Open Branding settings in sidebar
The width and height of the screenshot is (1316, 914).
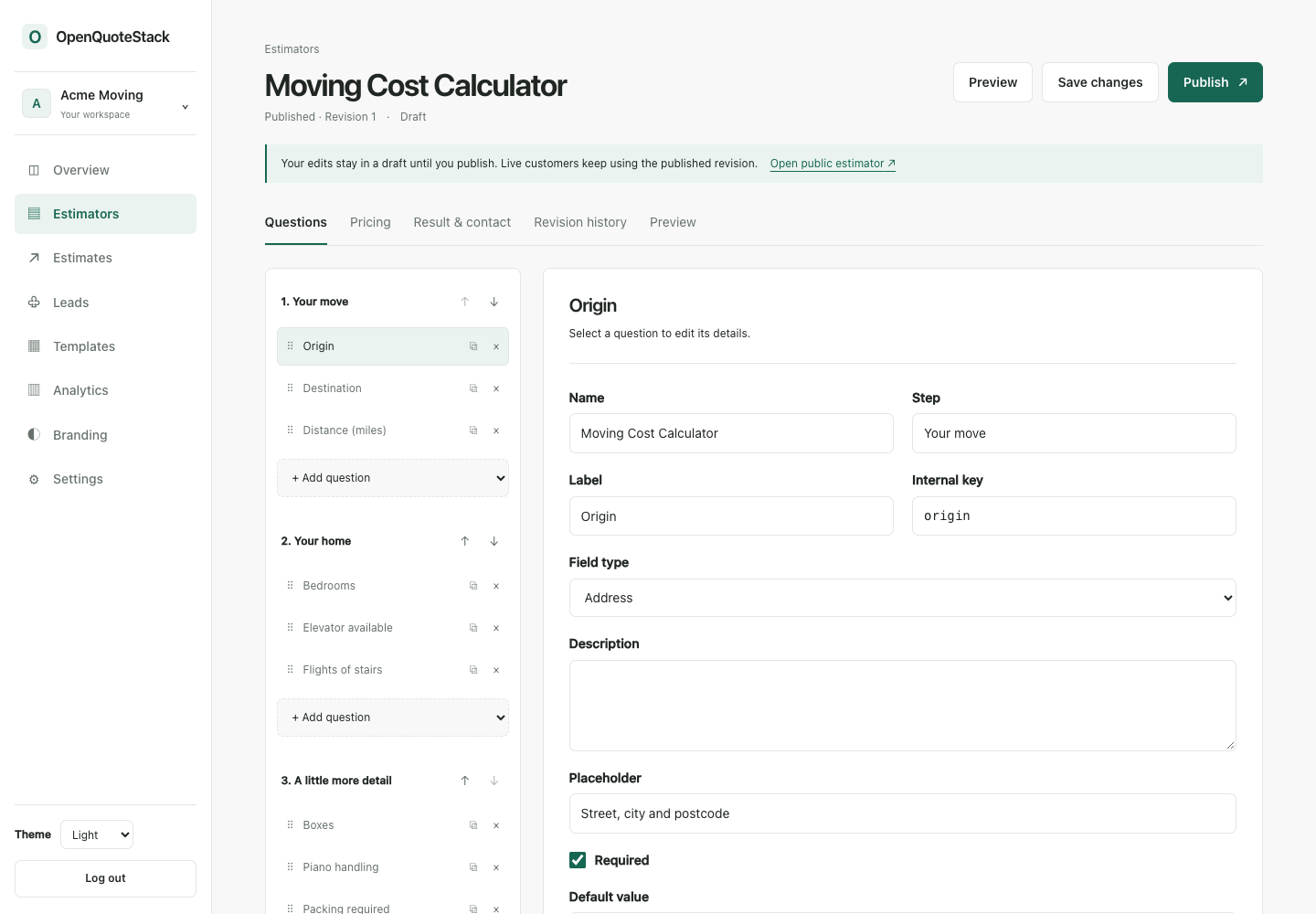[x=106, y=435]
